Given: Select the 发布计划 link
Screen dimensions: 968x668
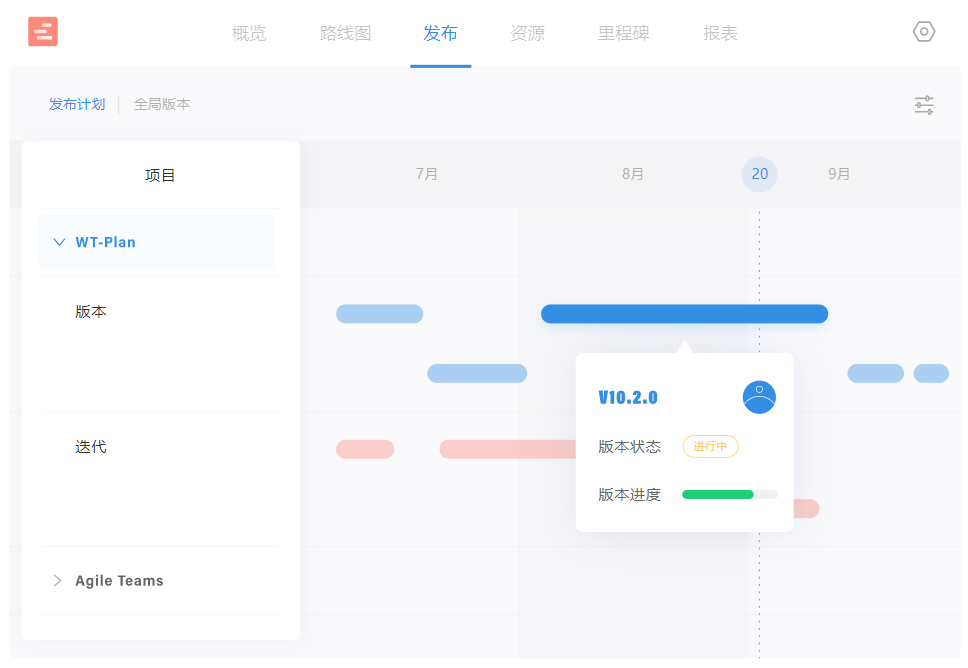Looking at the screenshot, I should click(x=77, y=104).
